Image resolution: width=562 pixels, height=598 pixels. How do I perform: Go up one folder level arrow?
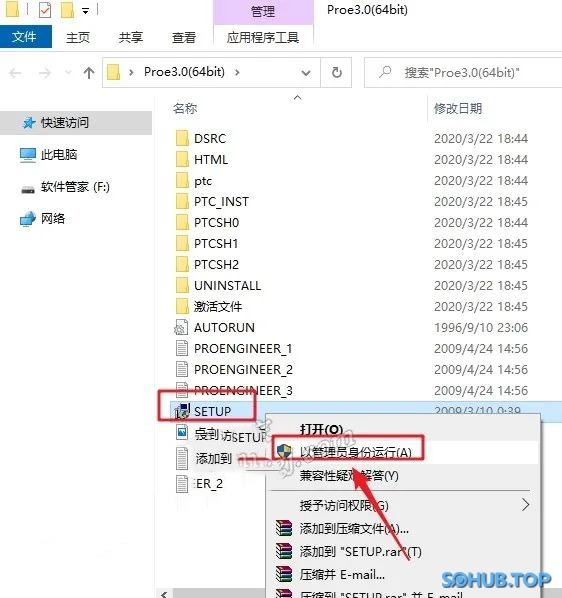point(89,72)
